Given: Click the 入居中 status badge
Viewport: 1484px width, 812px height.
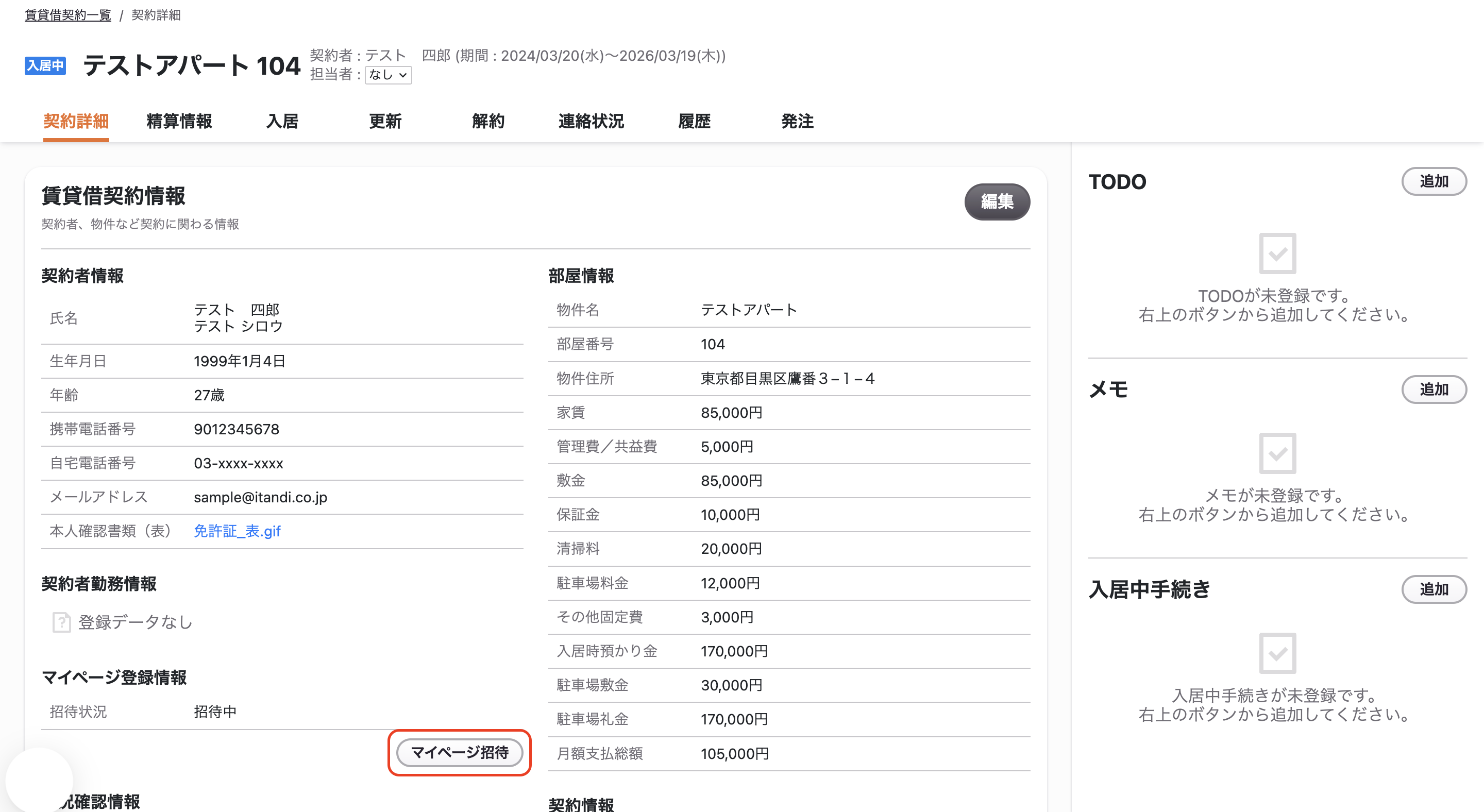Looking at the screenshot, I should pyautogui.click(x=45, y=65).
